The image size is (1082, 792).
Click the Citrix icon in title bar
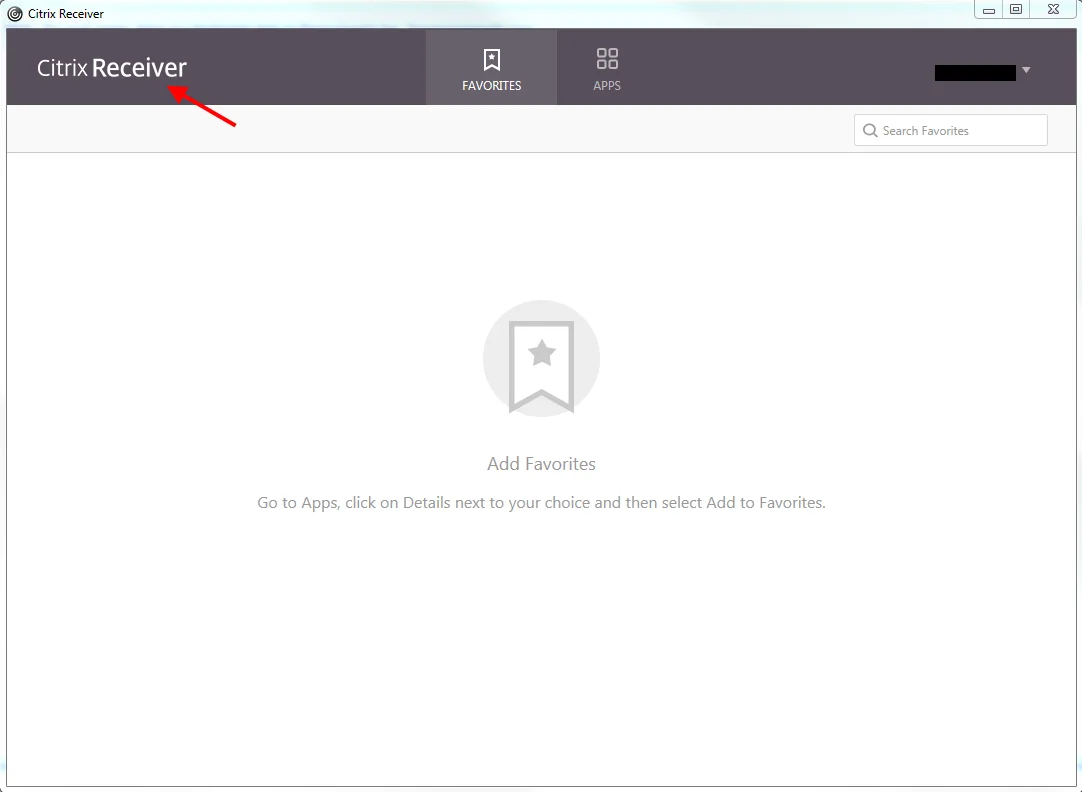14,13
